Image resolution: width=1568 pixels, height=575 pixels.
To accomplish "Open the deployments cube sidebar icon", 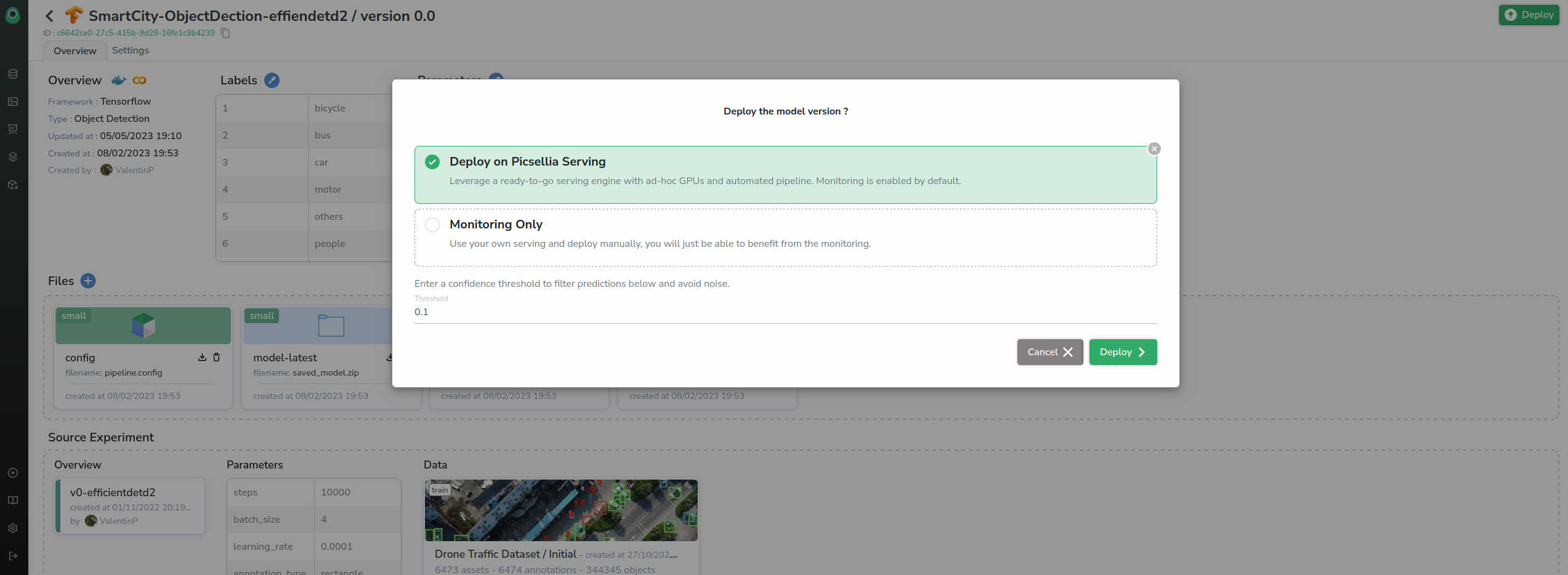I will 13,185.
